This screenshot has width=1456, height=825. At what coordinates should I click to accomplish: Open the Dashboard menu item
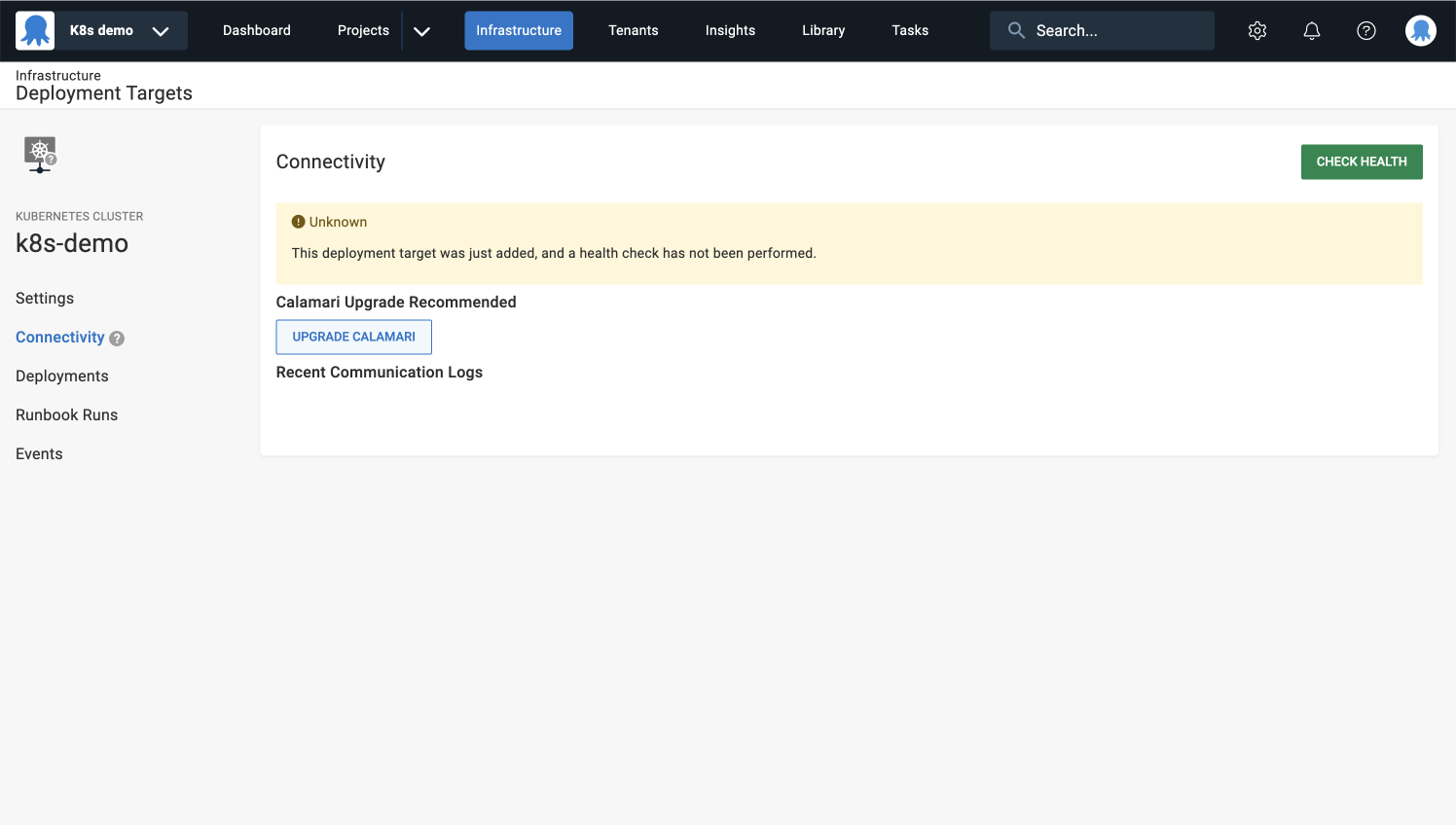[256, 30]
